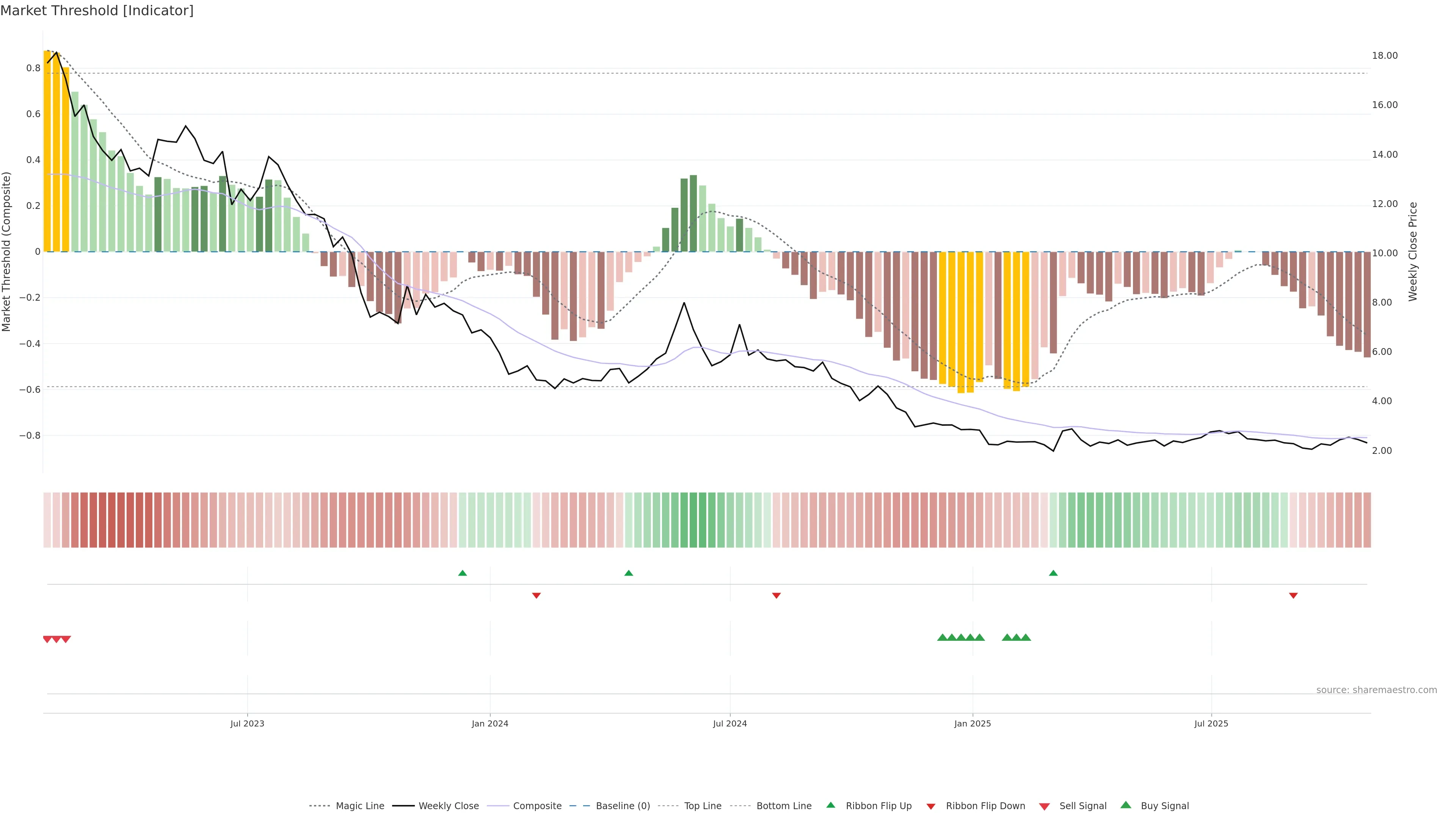This screenshot has height=819, width=1456.
Task: Click the Buy Signal legend marker
Action: (x=1126, y=805)
